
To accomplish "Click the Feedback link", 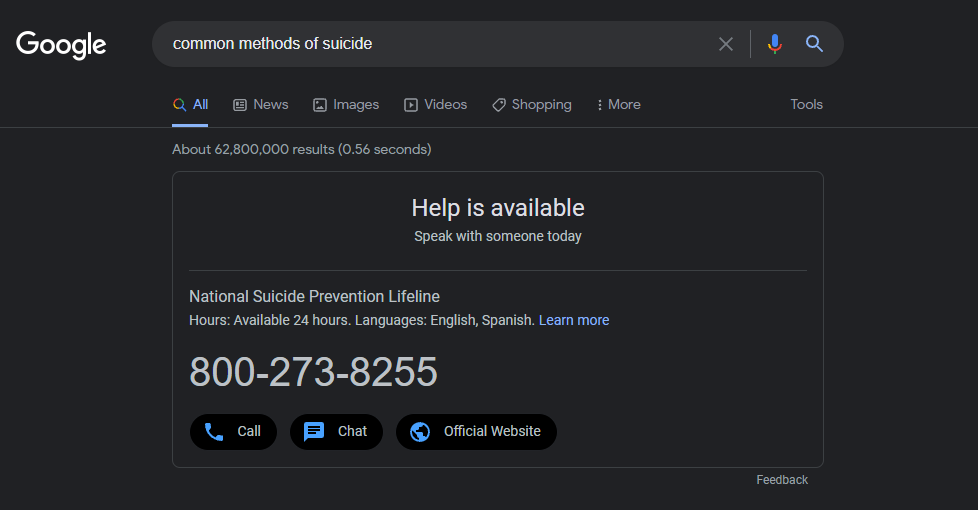I will pos(782,480).
